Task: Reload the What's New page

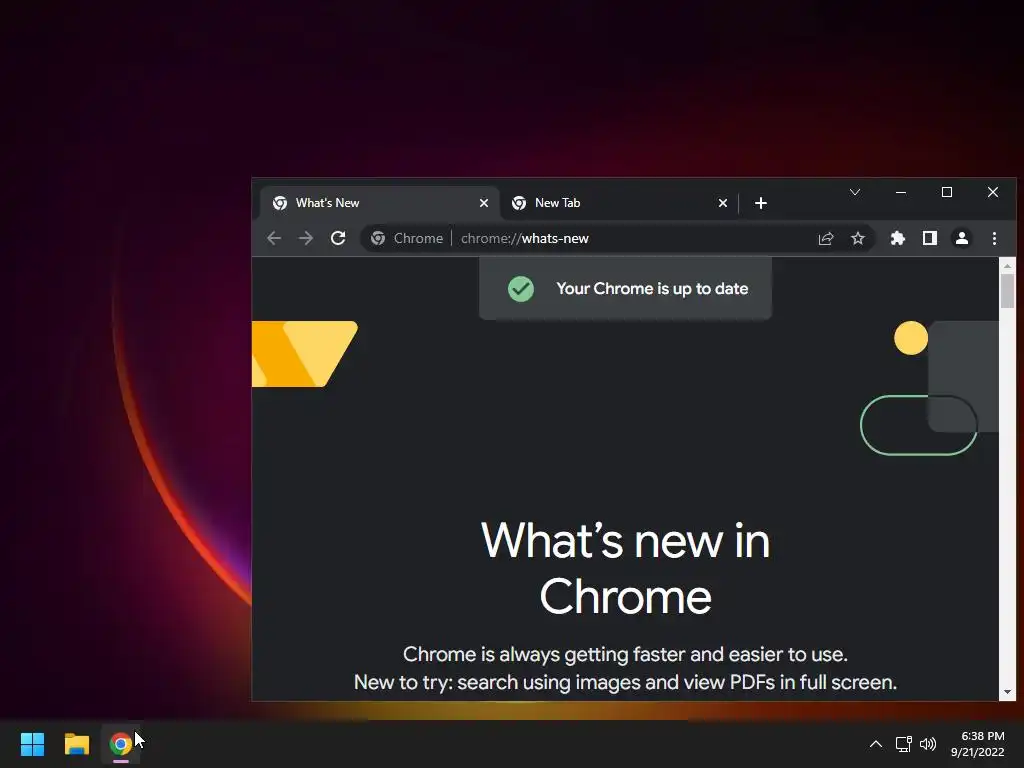Action: tap(338, 238)
